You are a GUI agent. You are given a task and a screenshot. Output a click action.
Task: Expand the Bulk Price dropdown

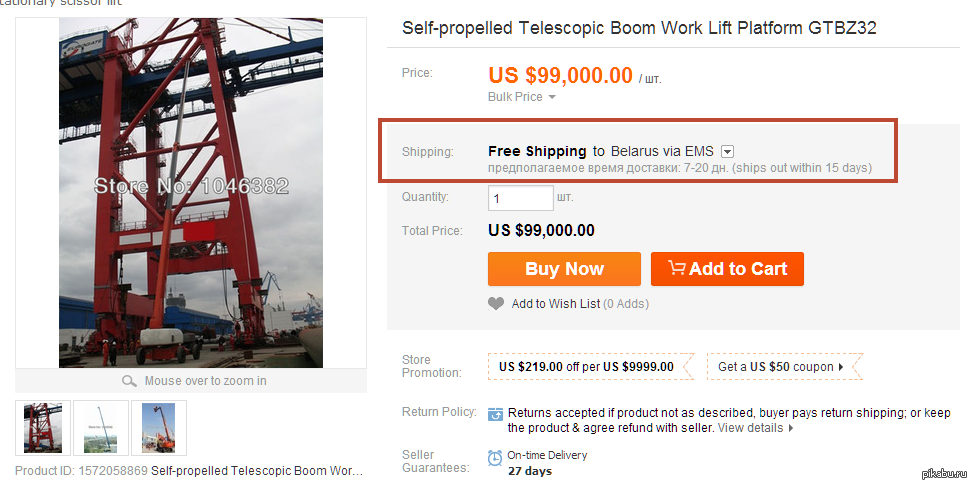coord(551,98)
